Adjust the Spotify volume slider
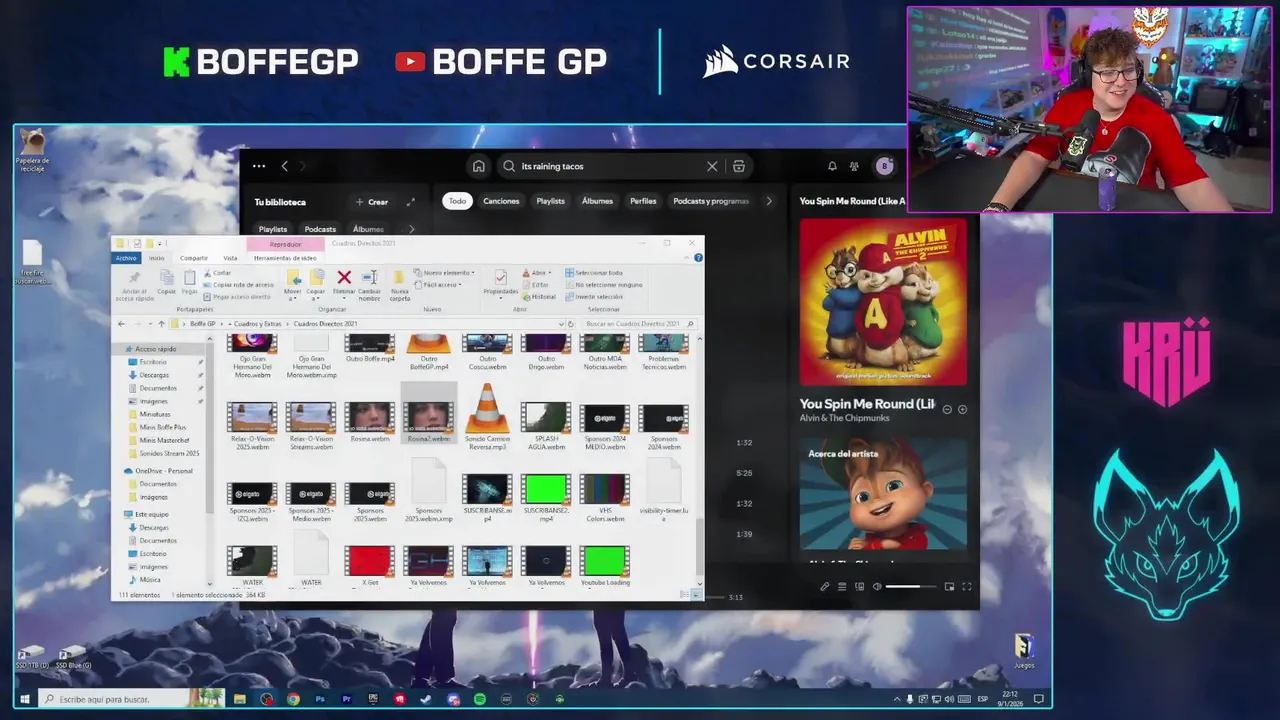 click(x=911, y=587)
